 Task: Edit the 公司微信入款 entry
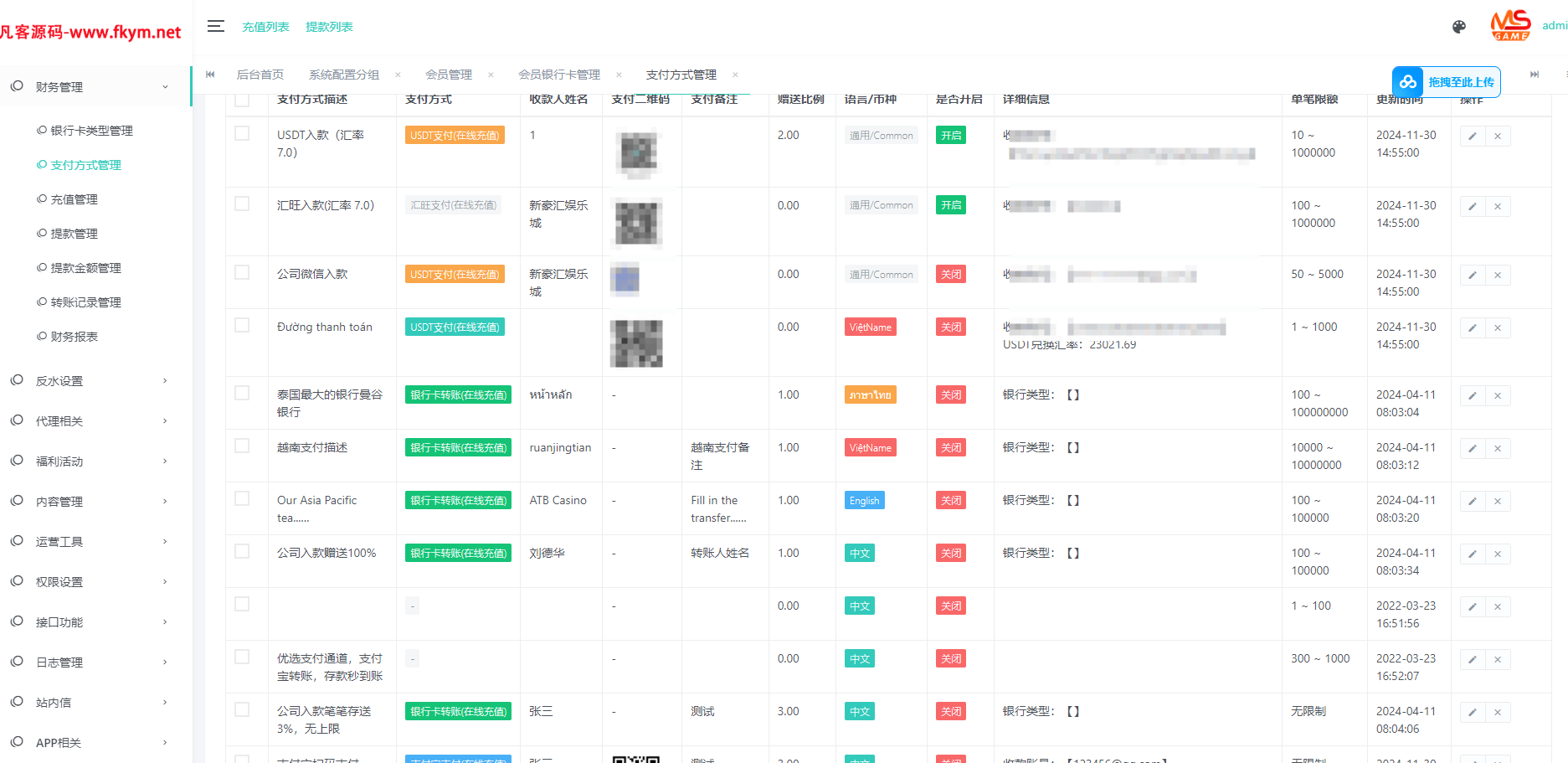coord(1472,275)
